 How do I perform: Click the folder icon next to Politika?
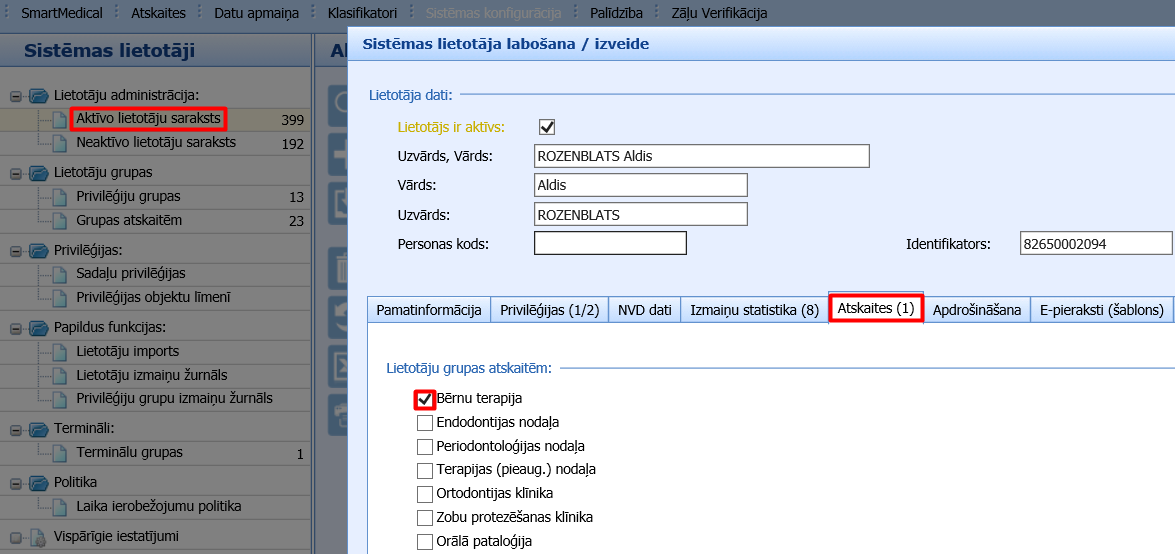(x=39, y=482)
